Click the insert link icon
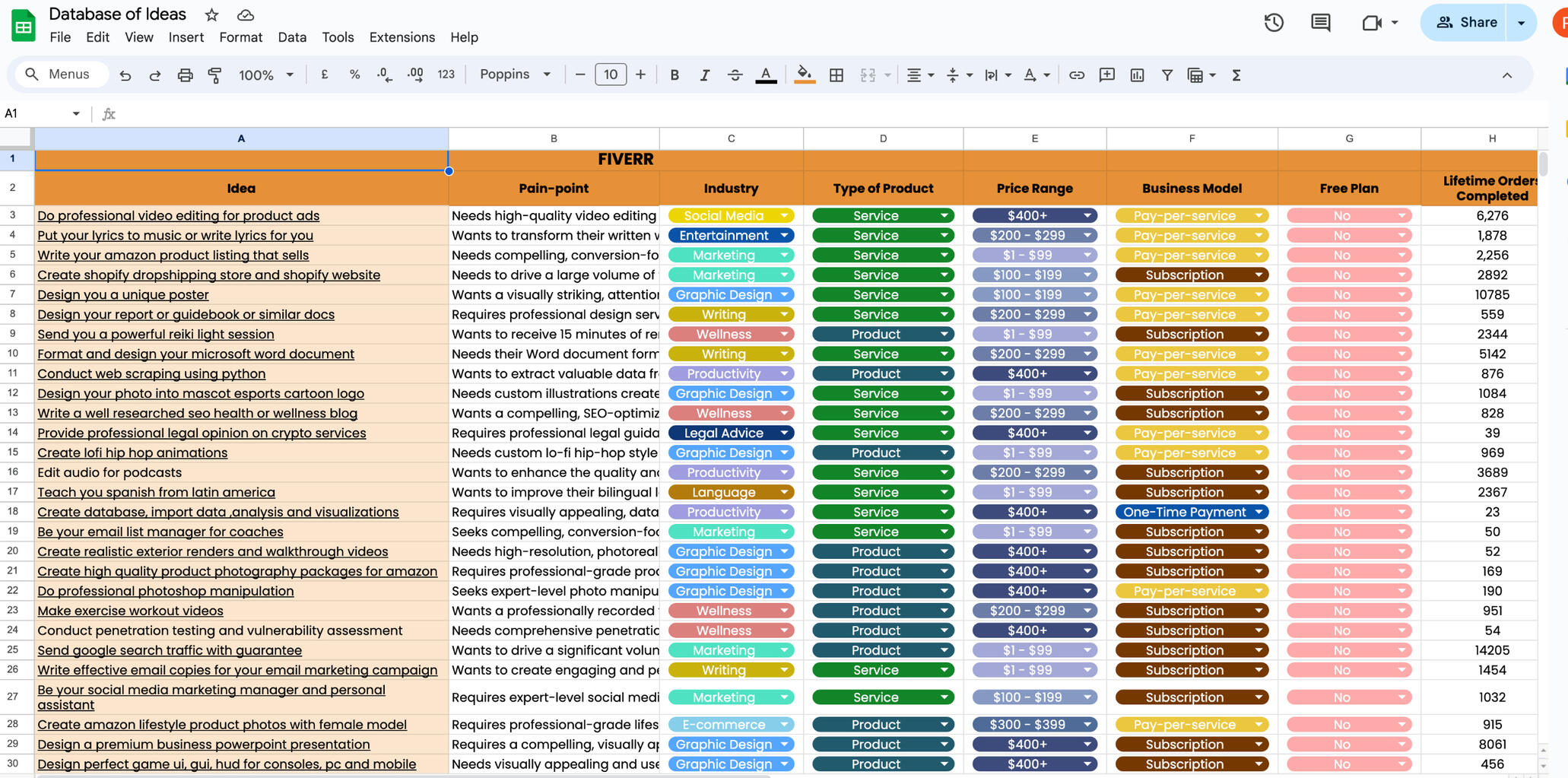This screenshot has height=778, width=1568. (1077, 75)
